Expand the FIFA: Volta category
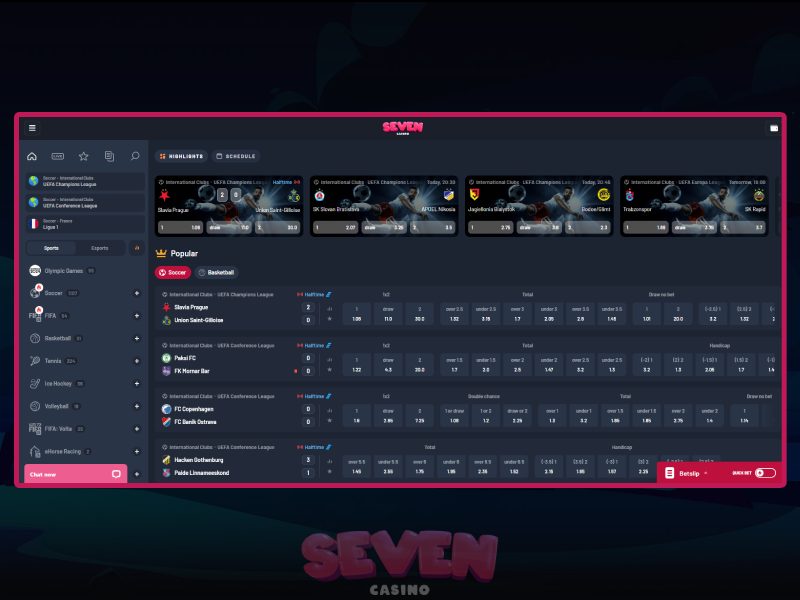 [x=137, y=429]
